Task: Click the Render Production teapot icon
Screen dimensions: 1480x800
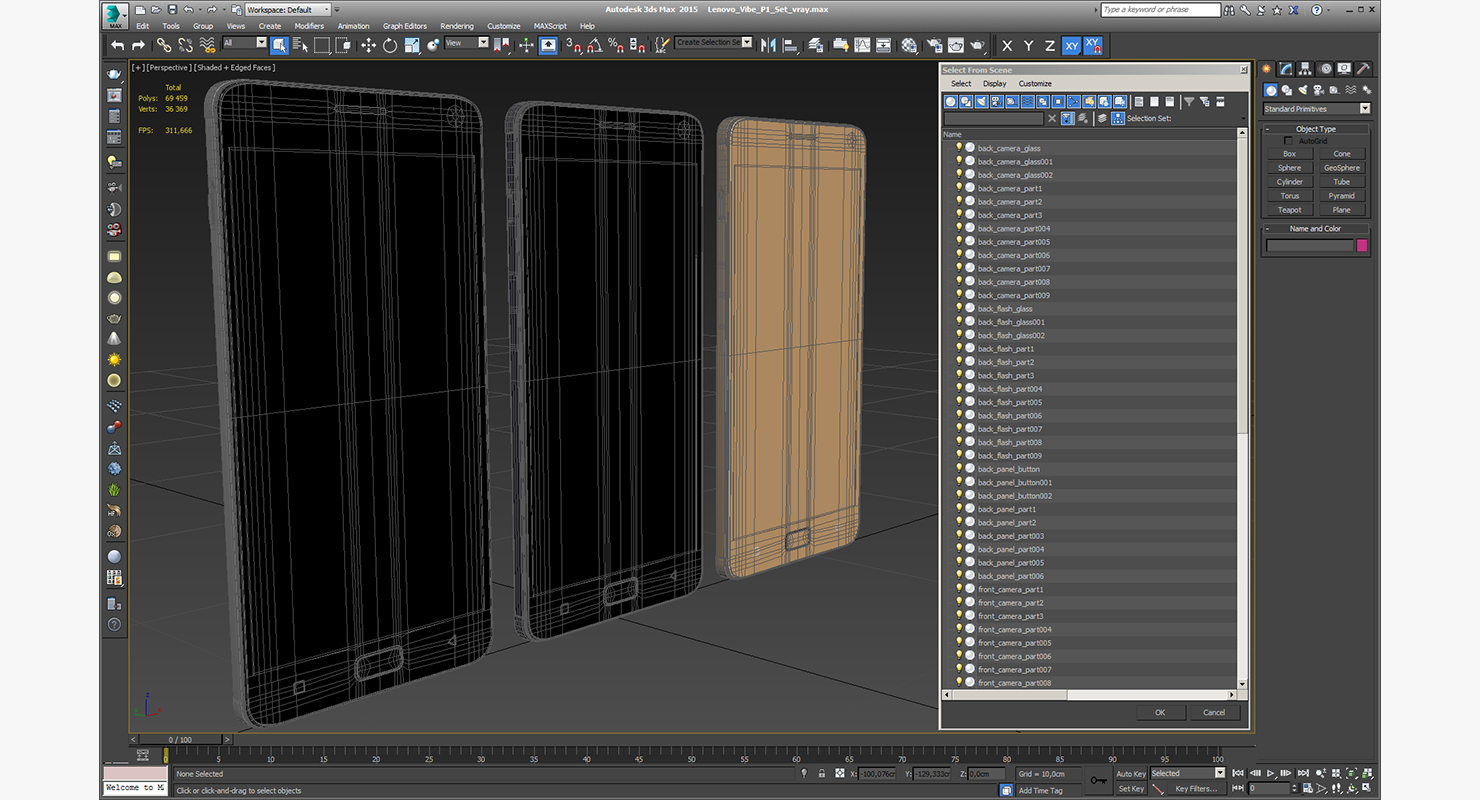Action: coord(977,45)
